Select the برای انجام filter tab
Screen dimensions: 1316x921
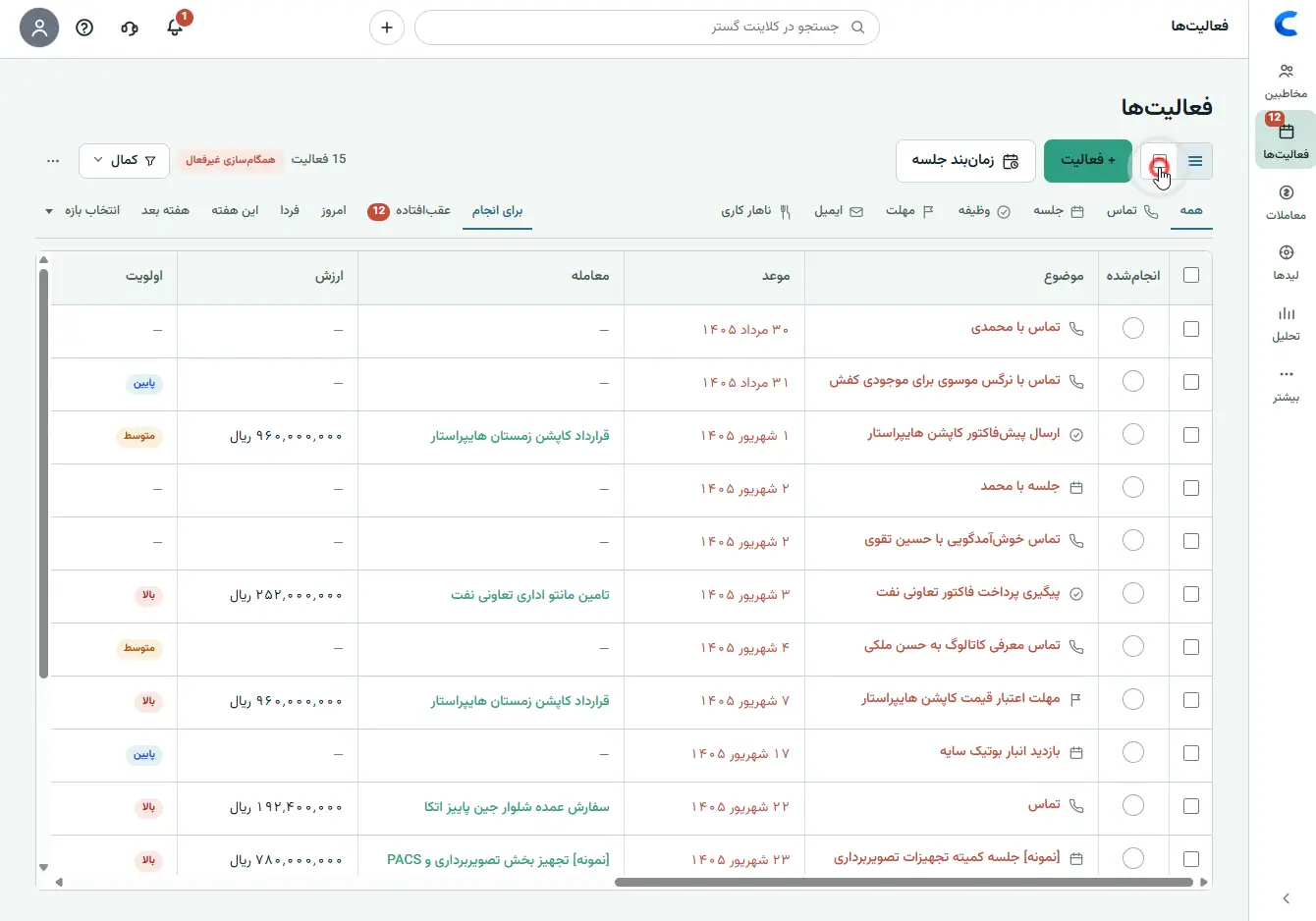pyautogui.click(x=497, y=211)
